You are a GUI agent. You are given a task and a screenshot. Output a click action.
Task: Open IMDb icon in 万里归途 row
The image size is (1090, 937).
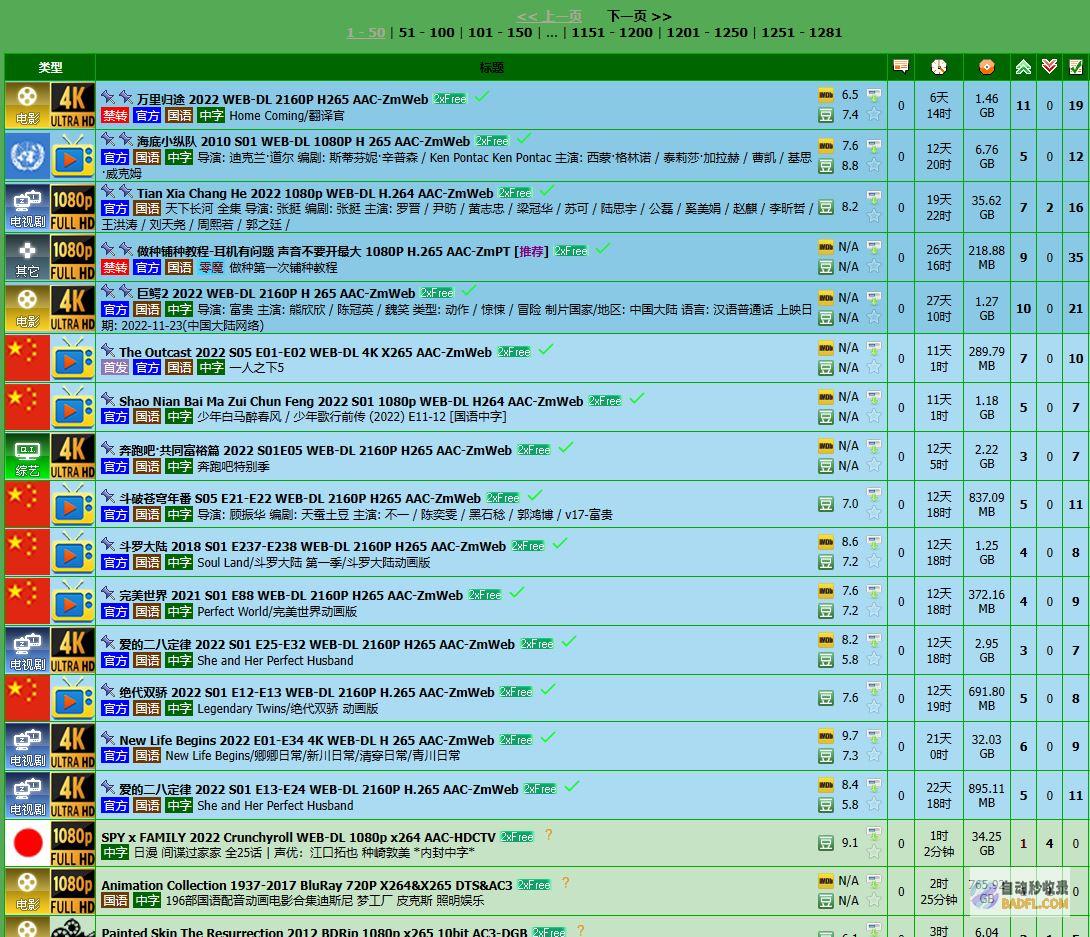826,95
